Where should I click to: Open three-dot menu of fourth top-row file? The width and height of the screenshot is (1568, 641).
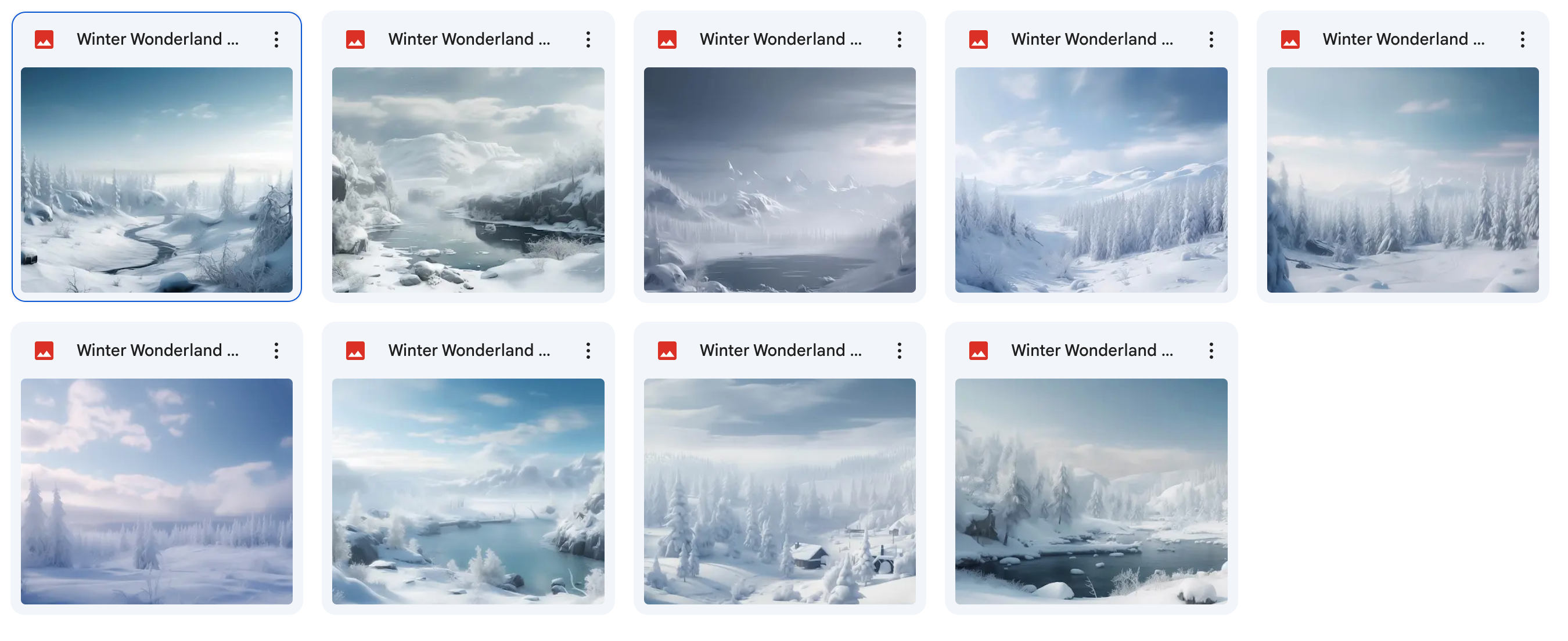1211,39
